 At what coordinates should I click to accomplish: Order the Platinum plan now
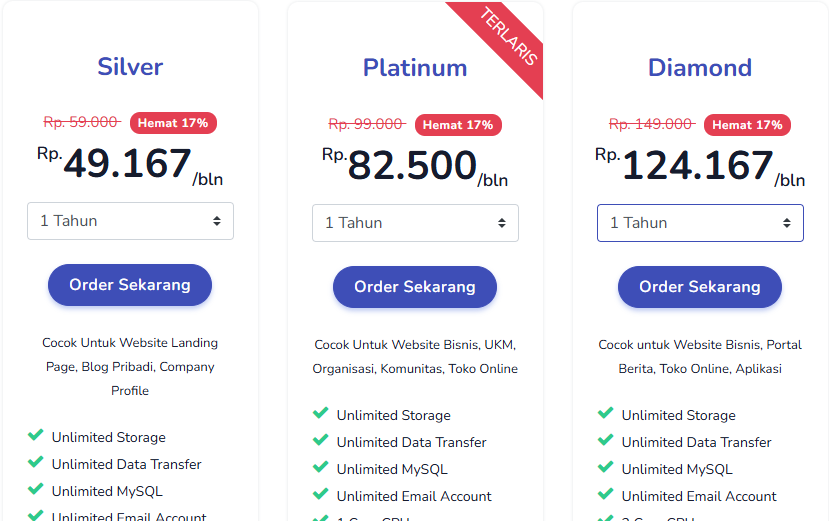point(415,287)
